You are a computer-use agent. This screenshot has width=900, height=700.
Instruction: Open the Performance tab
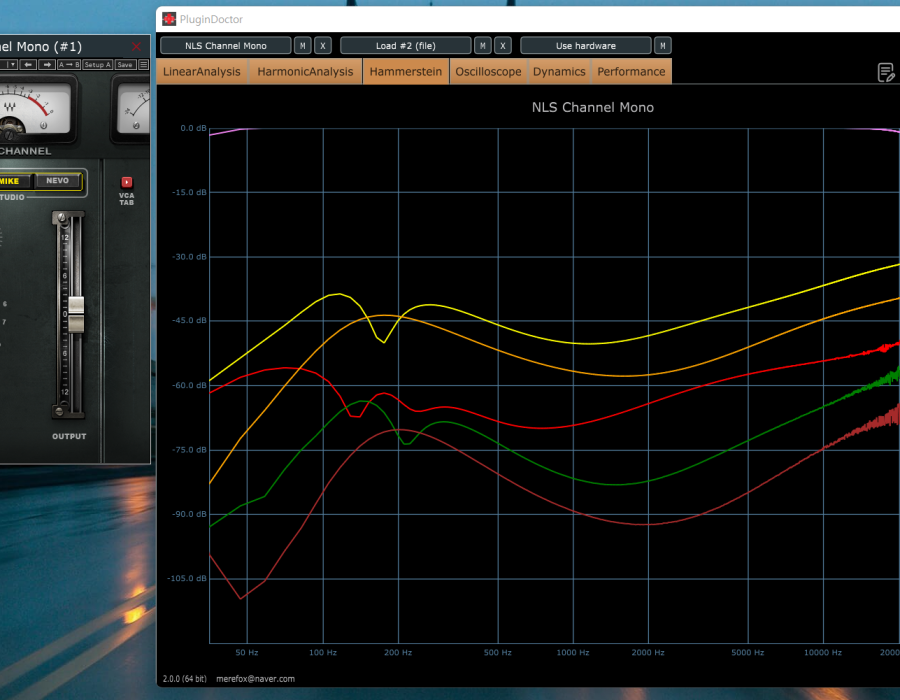pos(631,72)
